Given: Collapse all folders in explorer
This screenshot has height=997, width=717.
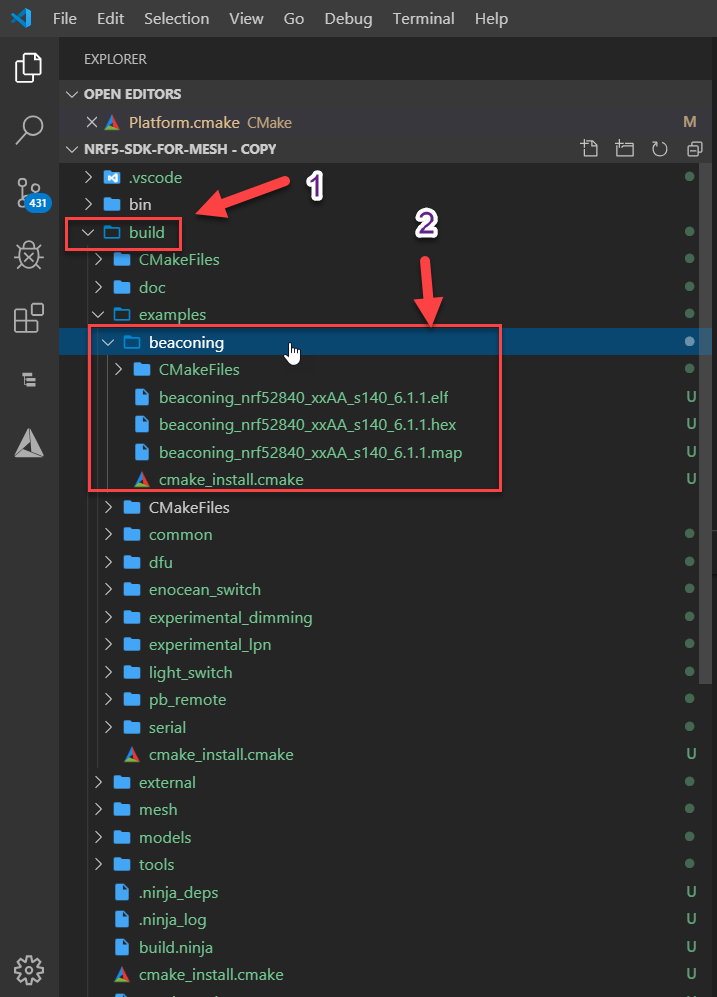Looking at the screenshot, I should pyautogui.click(x=694, y=149).
